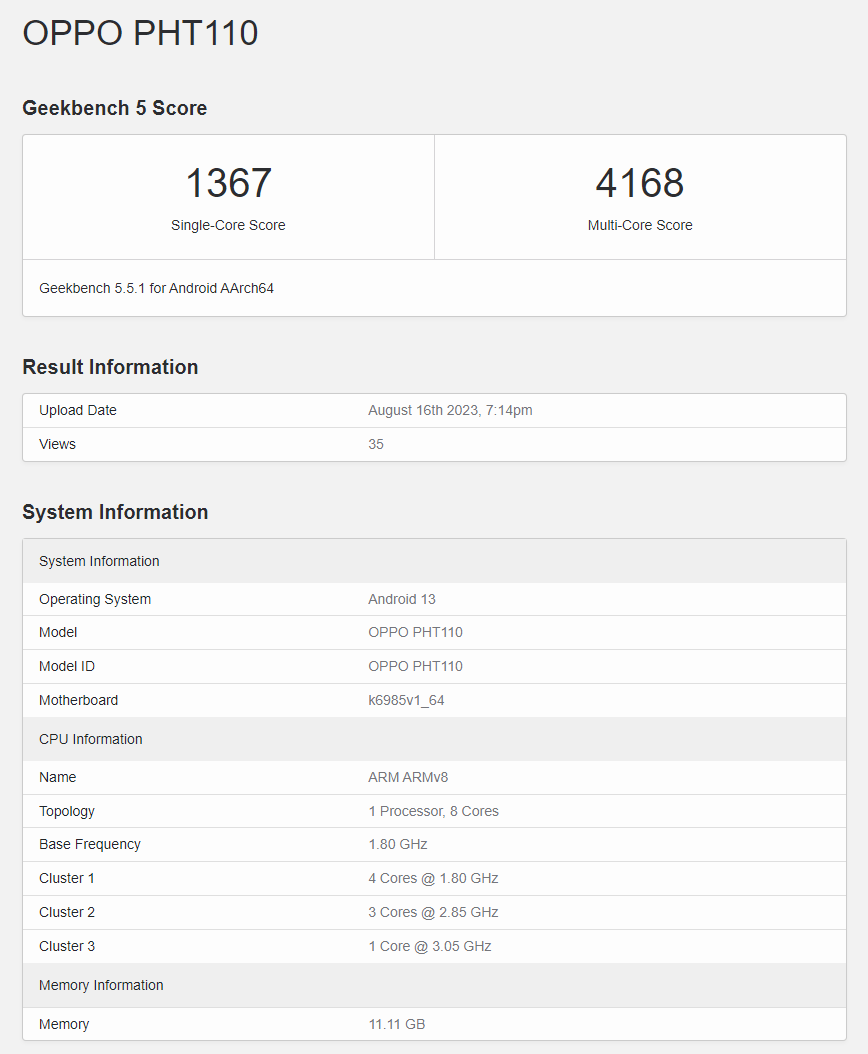
Task: Click the Cluster 2 value 3 Cores @ 2.85 GHz
Action: click(433, 912)
